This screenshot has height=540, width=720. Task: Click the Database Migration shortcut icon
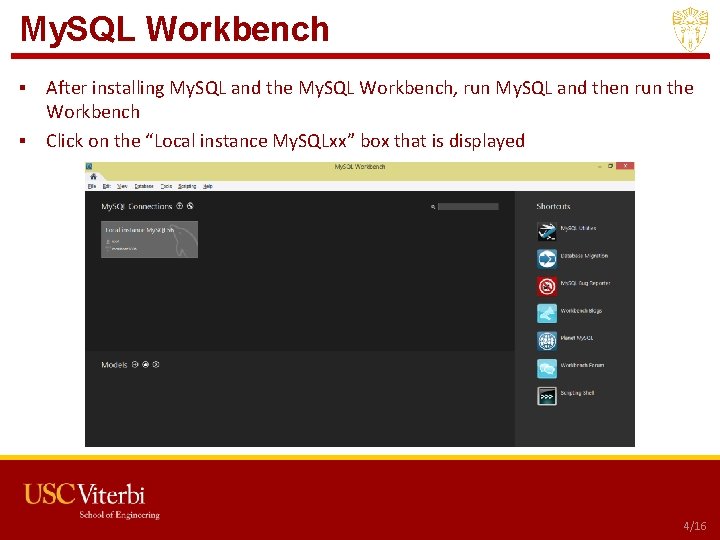[x=547, y=259]
